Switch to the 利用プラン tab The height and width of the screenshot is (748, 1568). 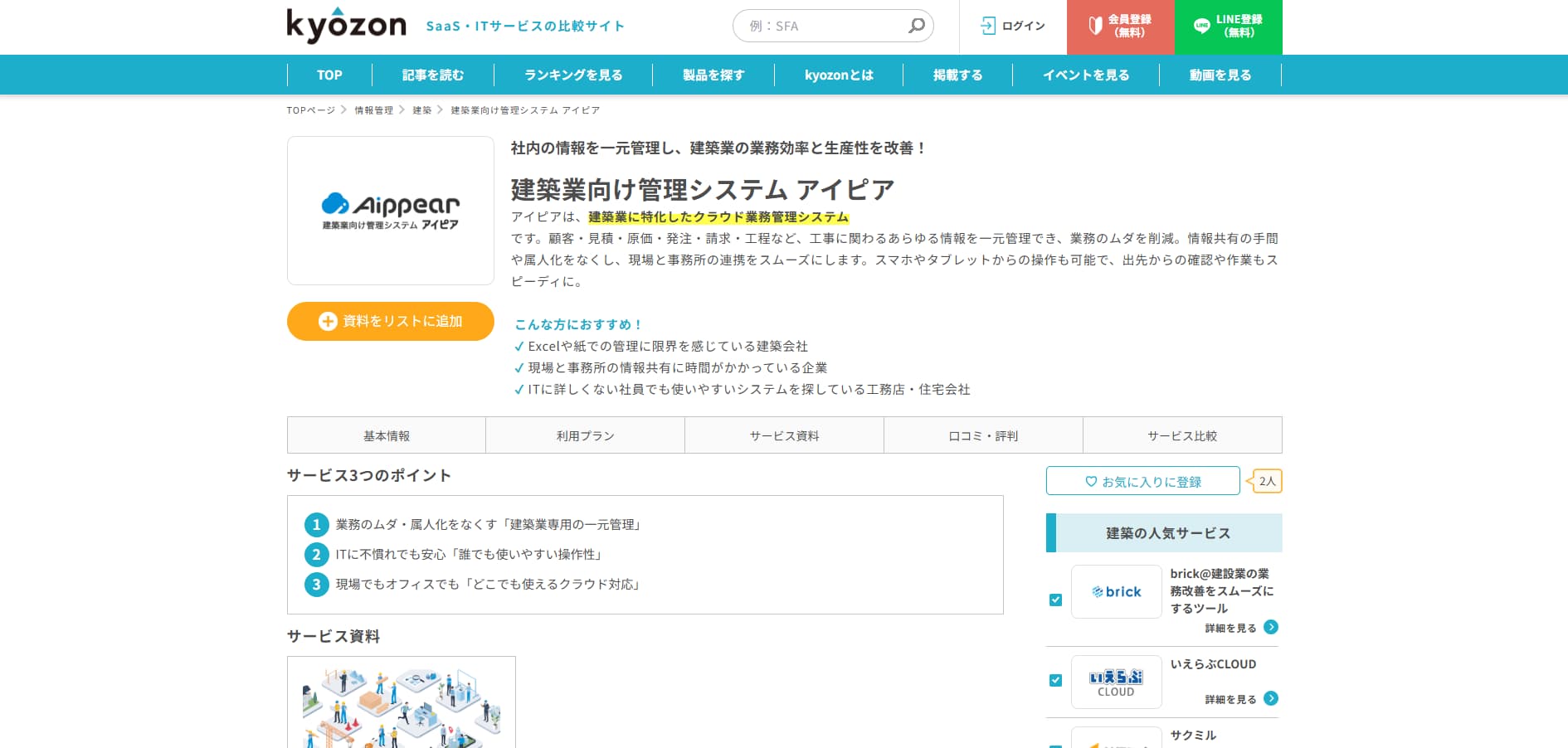click(585, 435)
